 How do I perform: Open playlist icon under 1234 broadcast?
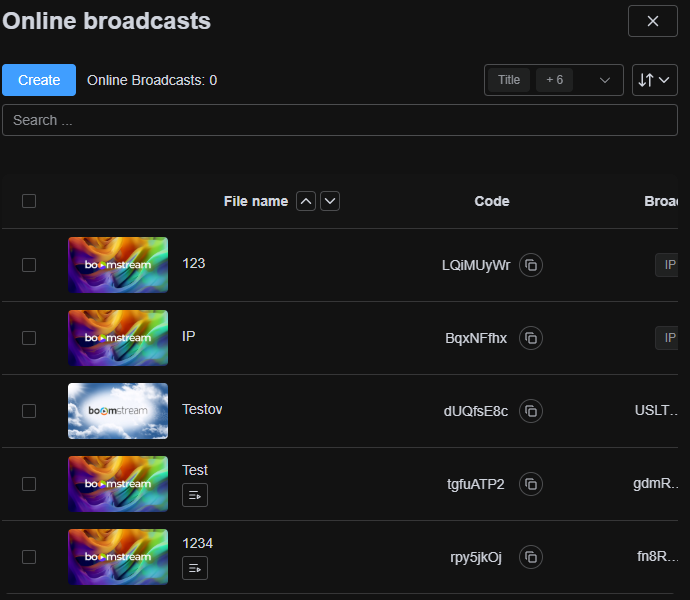195,568
